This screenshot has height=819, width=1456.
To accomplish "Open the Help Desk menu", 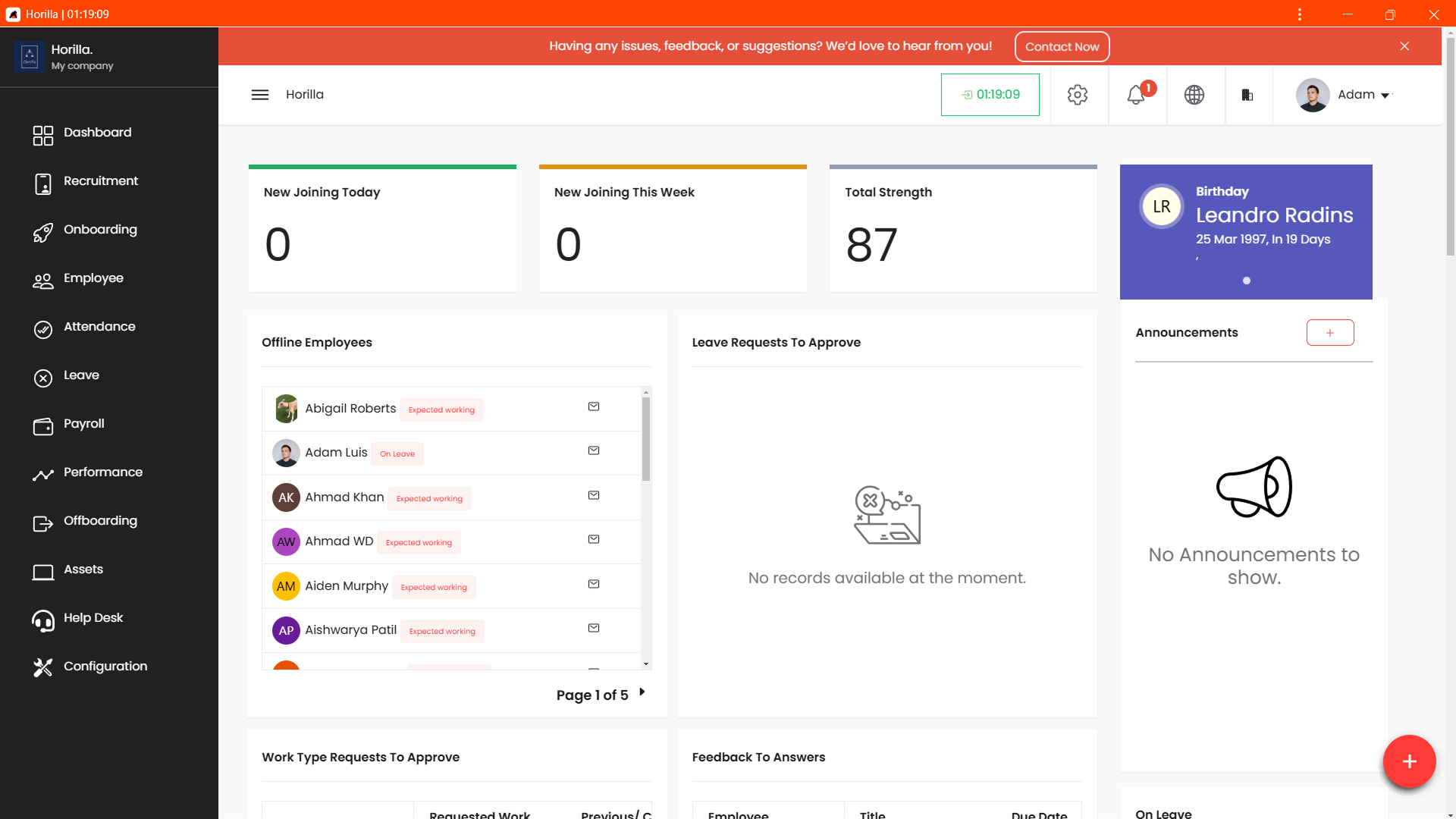I will pyautogui.click(x=93, y=618).
